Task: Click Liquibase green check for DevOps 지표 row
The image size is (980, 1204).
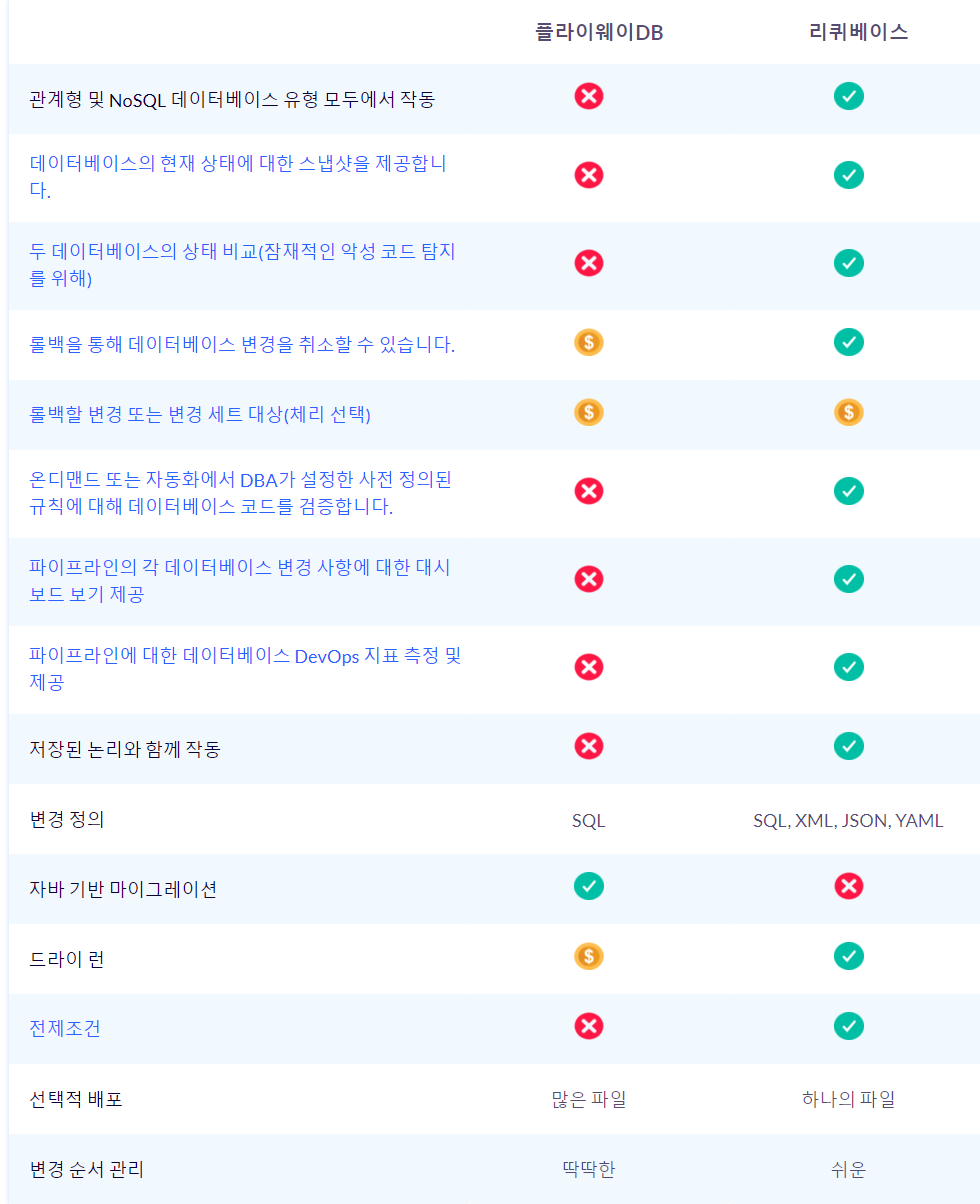Action: click(x=848, y=667)
